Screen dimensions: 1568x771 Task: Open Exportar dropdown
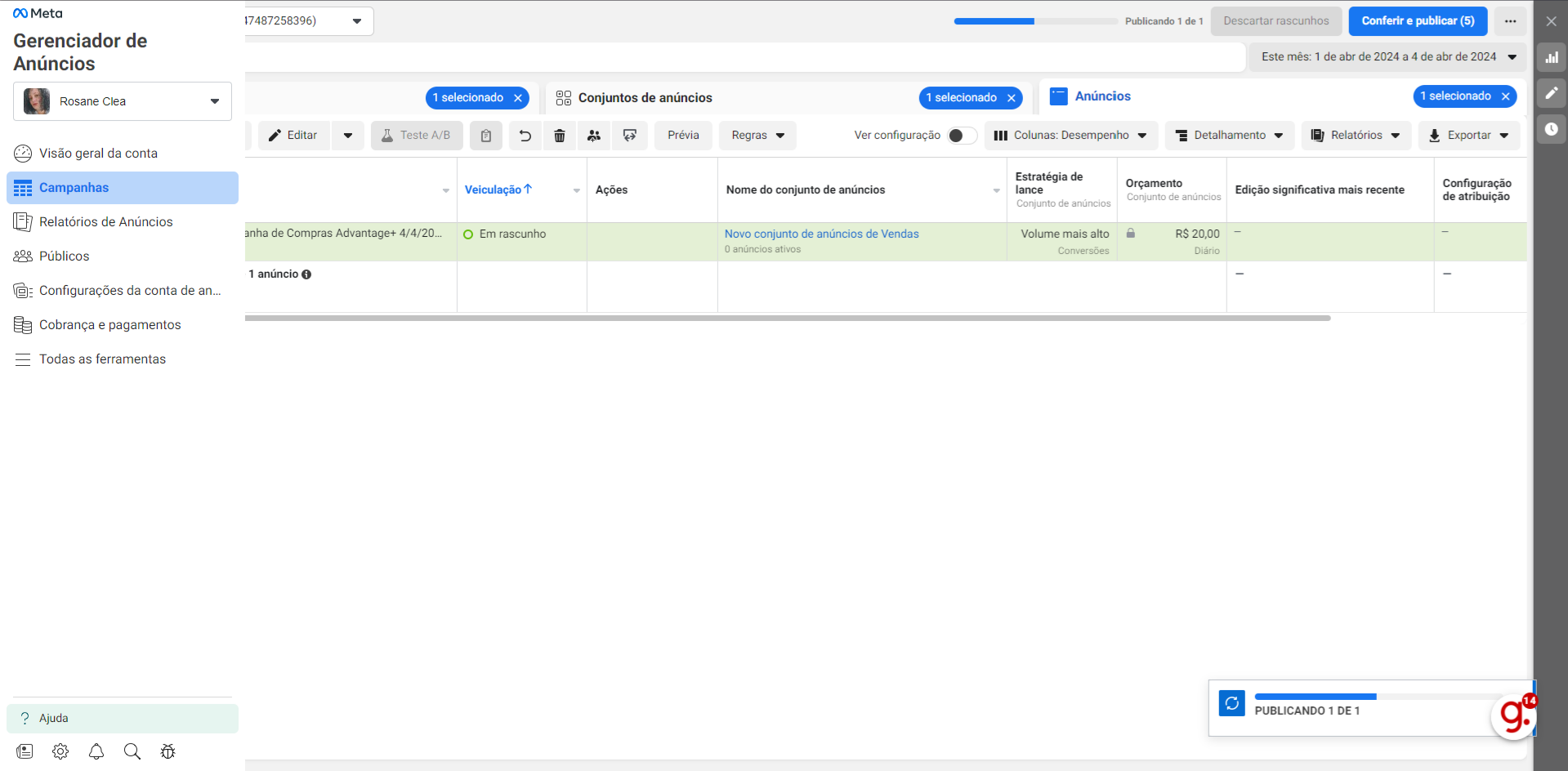(x=1469, y=136)
